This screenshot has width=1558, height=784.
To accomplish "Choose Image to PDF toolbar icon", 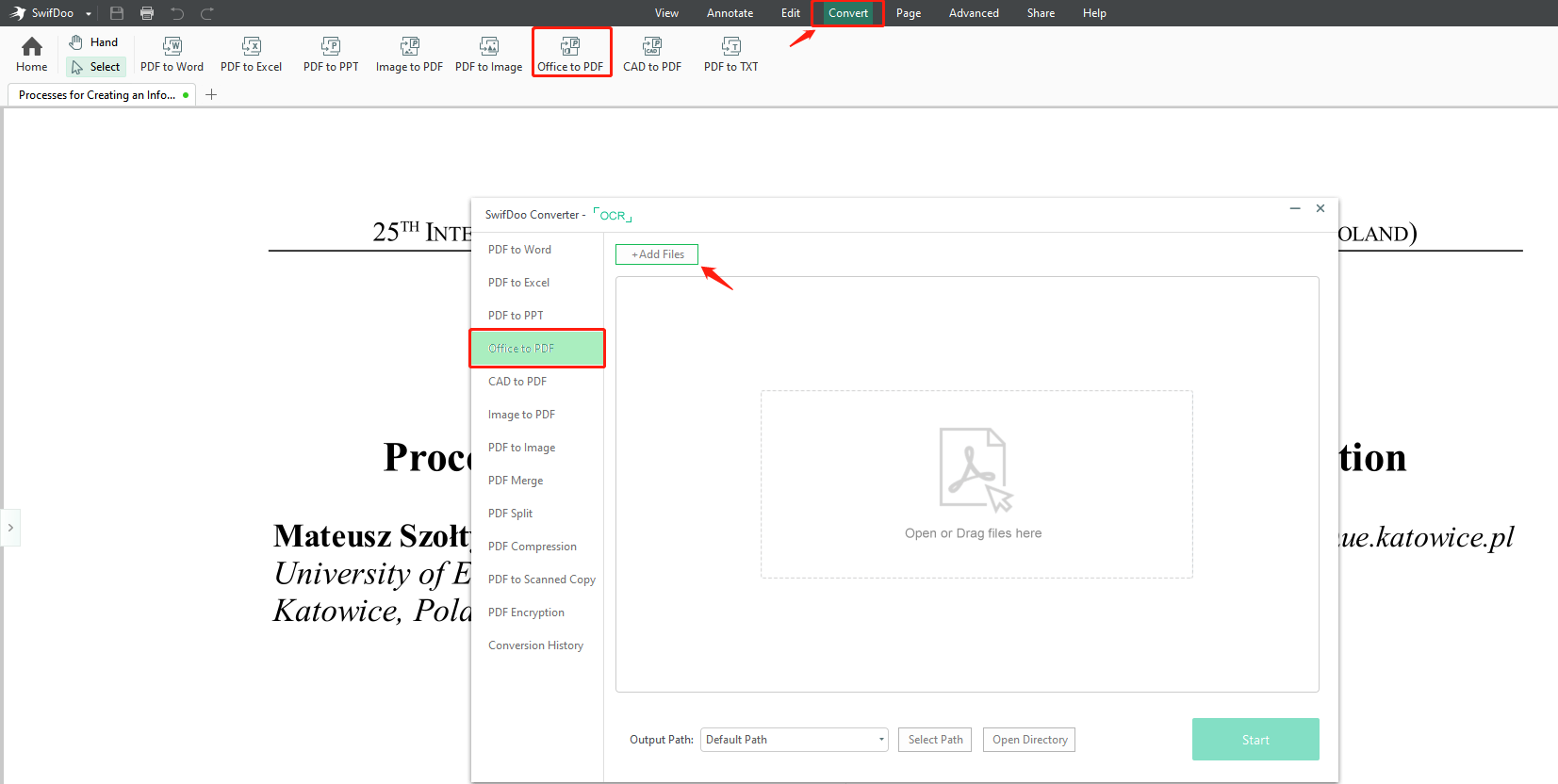I will click(409, 54).
